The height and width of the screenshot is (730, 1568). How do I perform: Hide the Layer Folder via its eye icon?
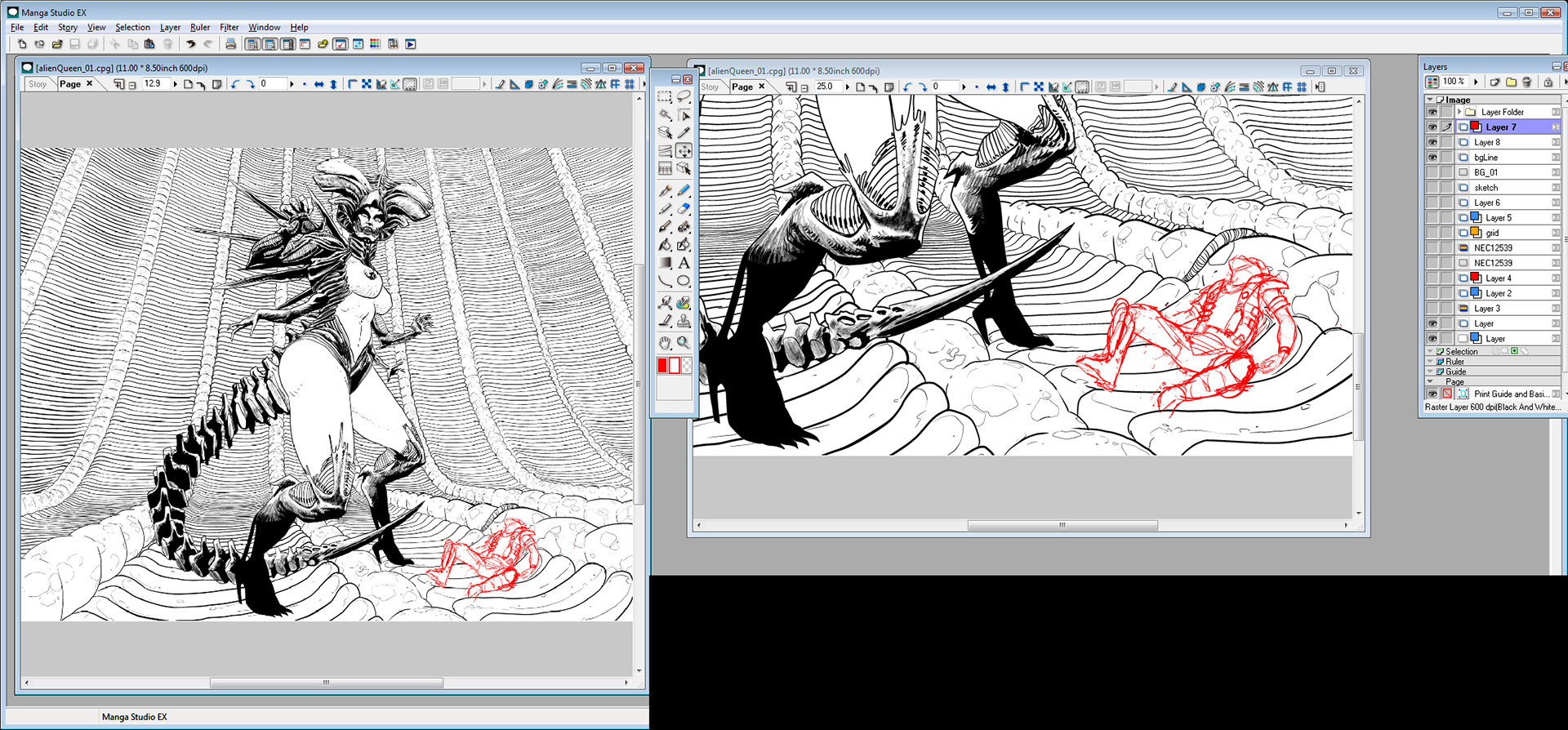click(x=1432, y=112)
